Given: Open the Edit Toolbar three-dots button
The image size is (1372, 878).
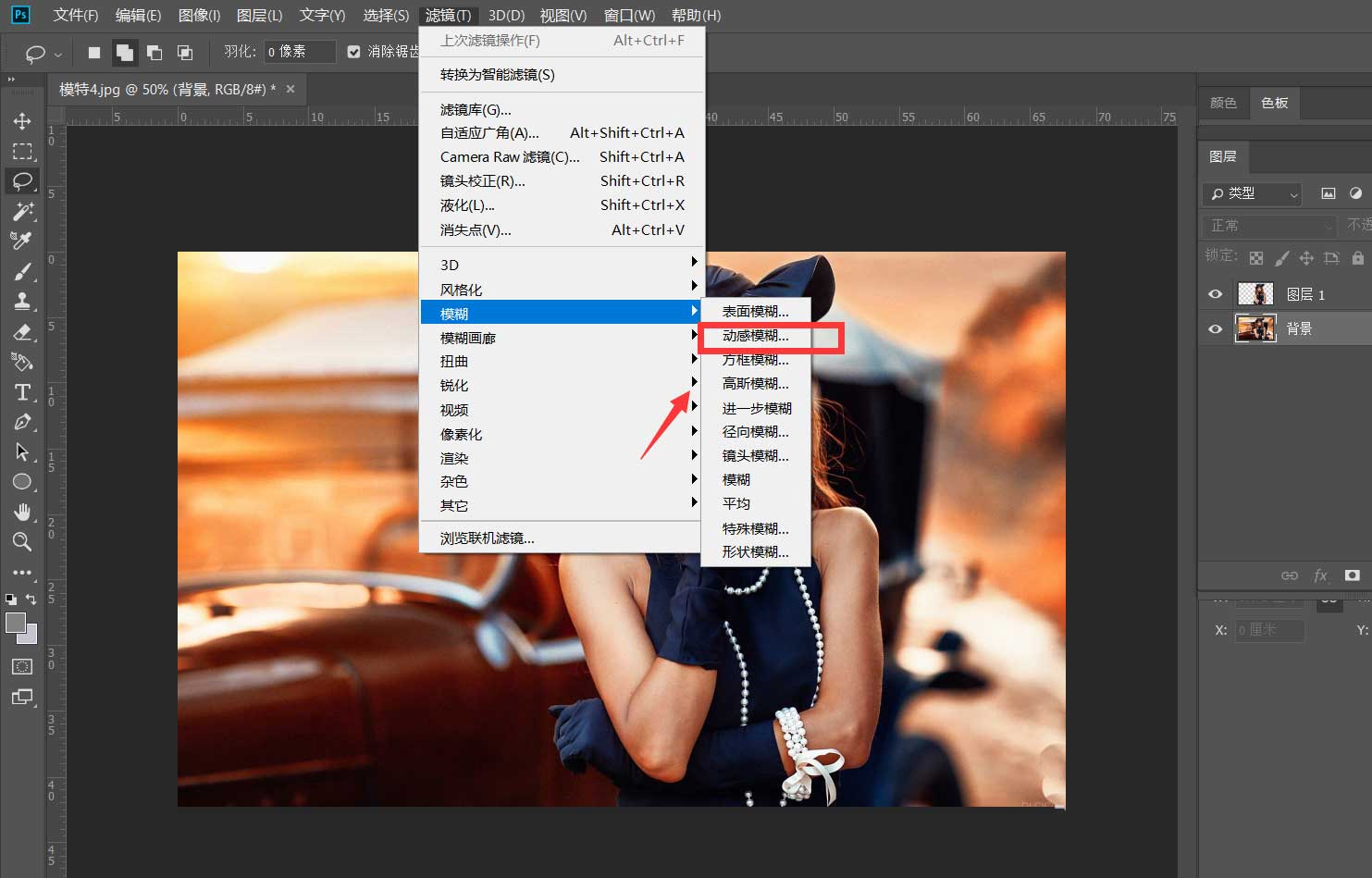Looking at the screenshot, I should click(22, 572).
